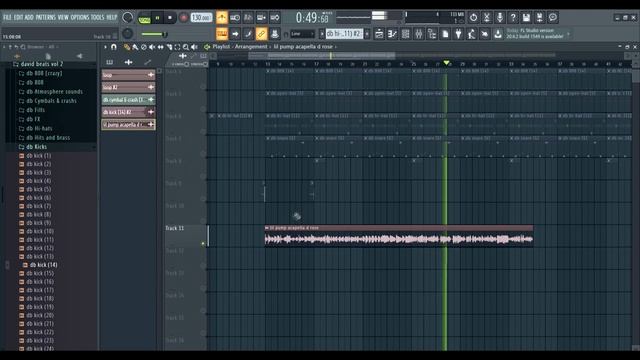Open the EDIT menu
Screen dimensions: 640x360
(x=18, y=17)
